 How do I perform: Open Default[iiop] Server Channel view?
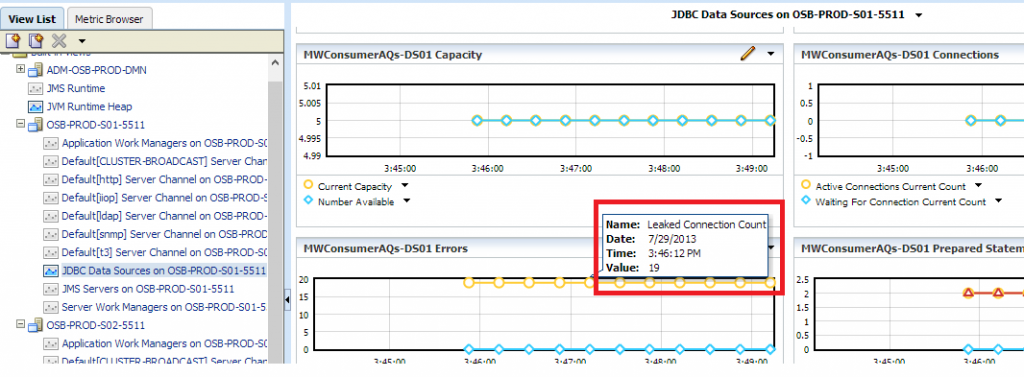click(165, 197)
